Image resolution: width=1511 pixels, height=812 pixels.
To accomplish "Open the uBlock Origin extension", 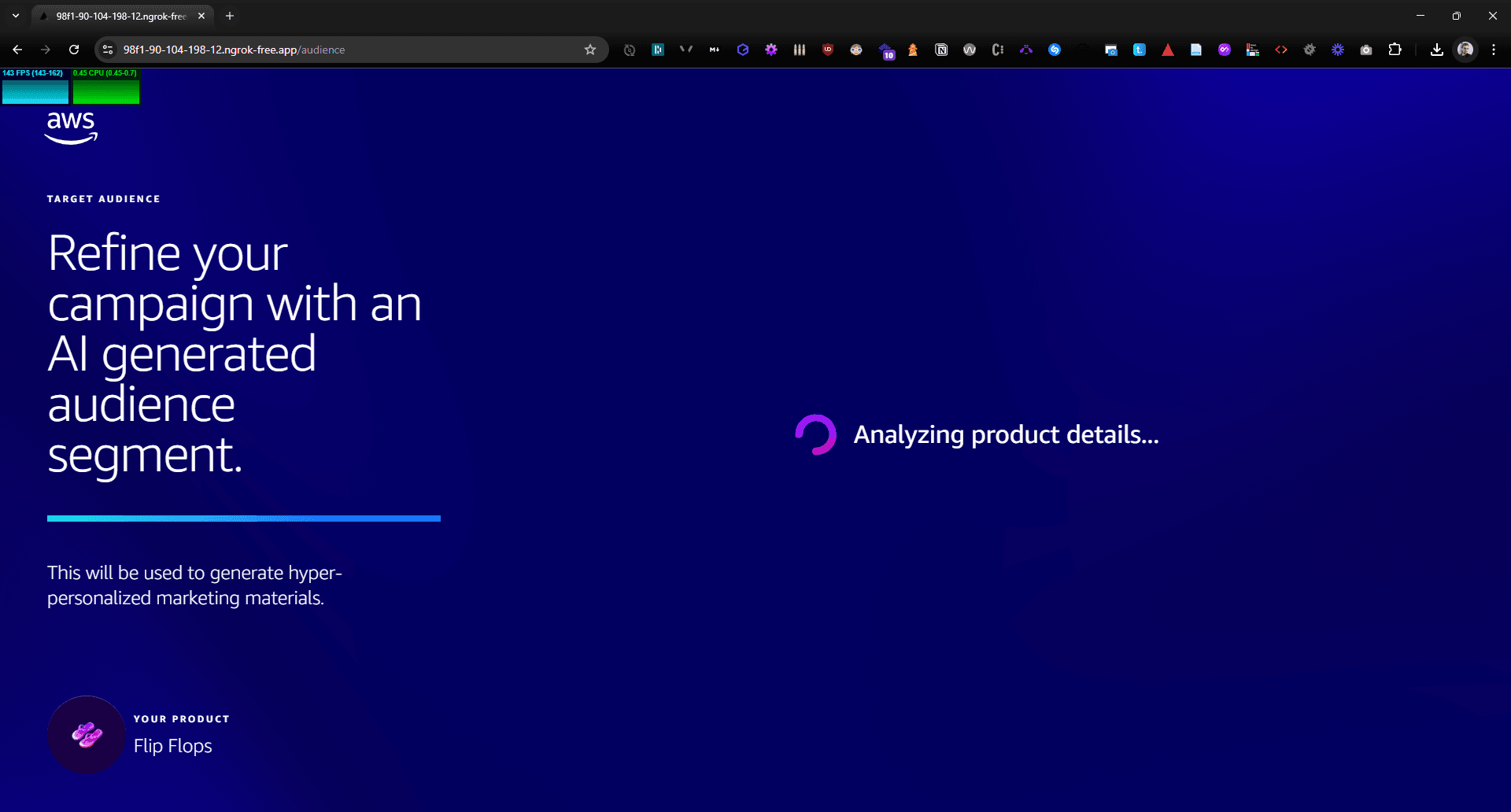I will tap(828, 50).
